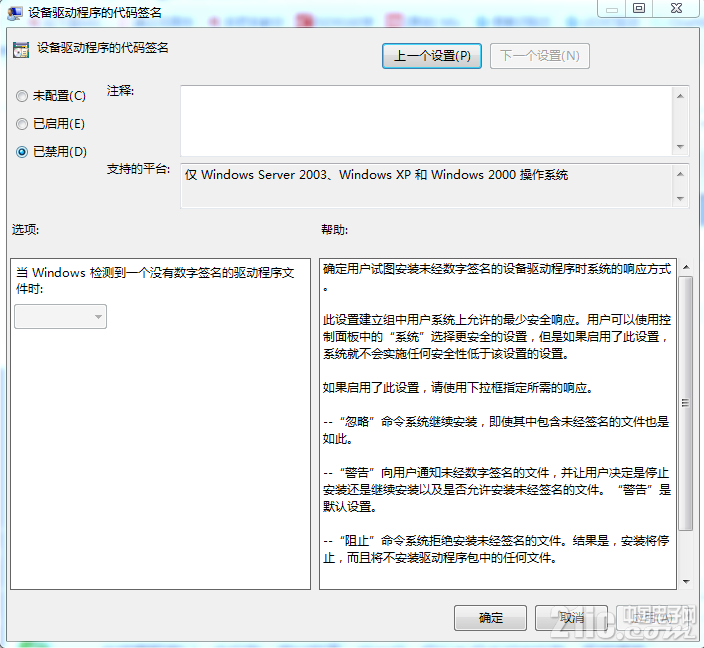Click the comment box scroll up arrow
The image size is (704, 648).
pos(680,96)
